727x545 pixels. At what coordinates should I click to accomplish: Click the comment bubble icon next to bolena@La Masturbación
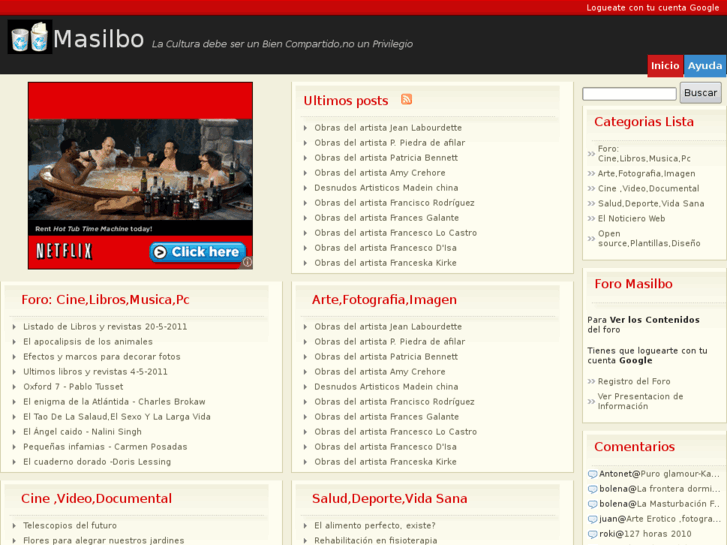pyautogui.click(x=593, y=504)
